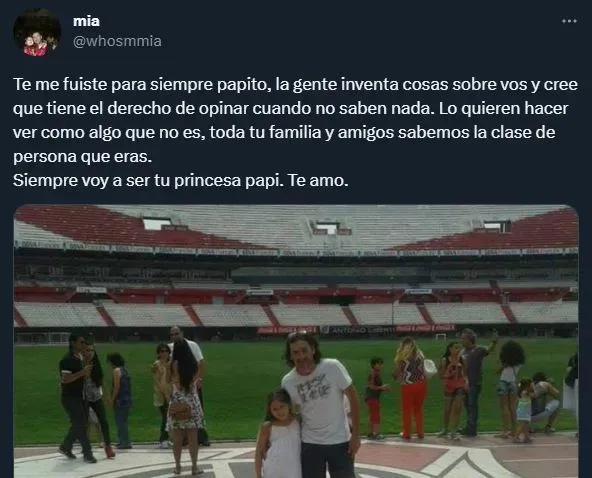Click the sentence "Siempre voy a ser tu princesa papi"

point(147,181)
